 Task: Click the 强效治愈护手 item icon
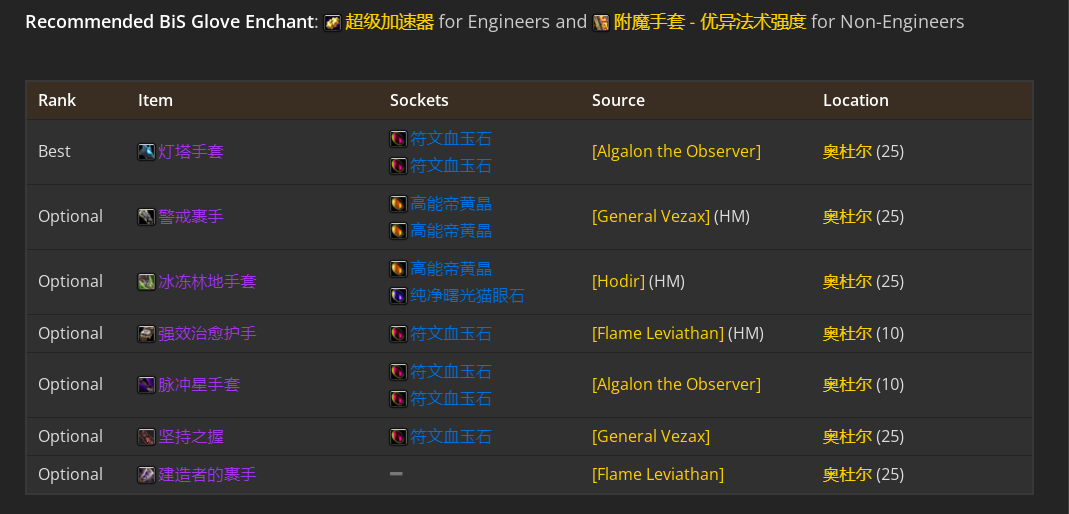(146, 333)
